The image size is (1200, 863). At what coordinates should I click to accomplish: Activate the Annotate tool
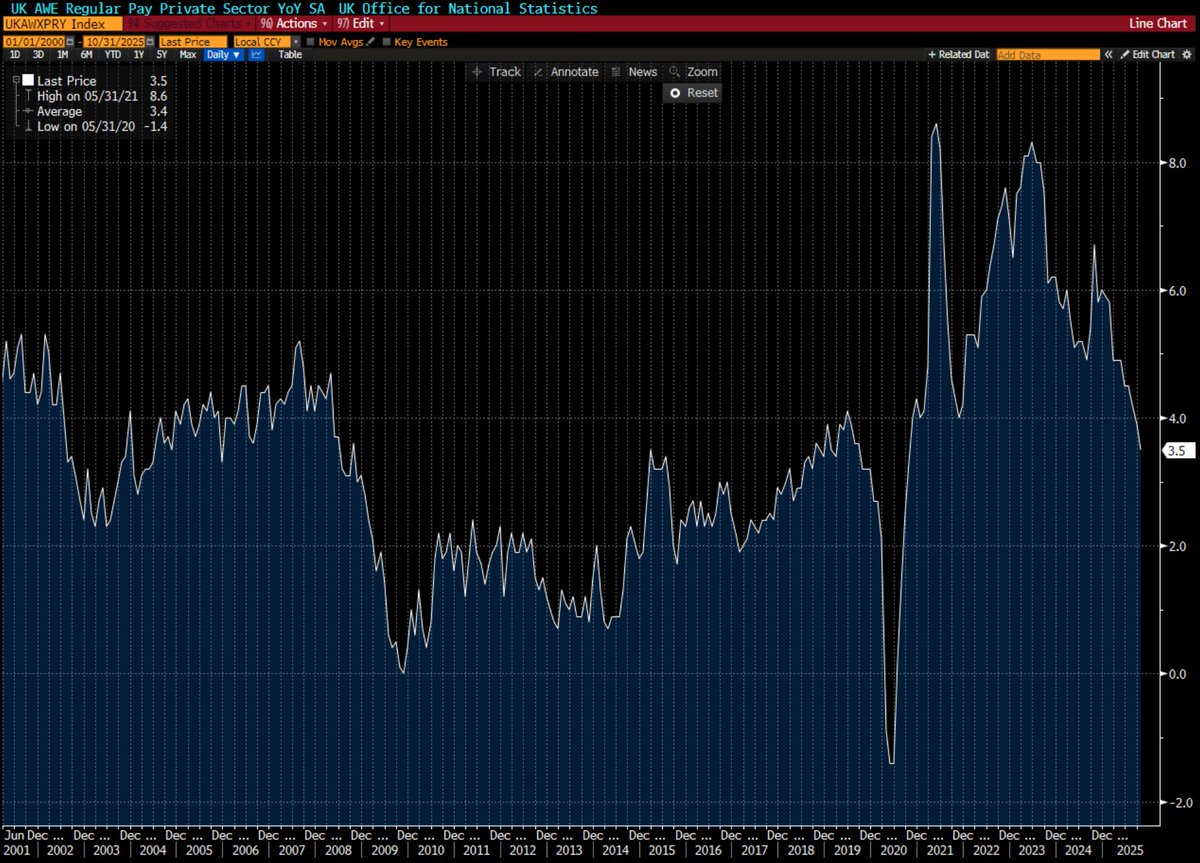(567, 72)
